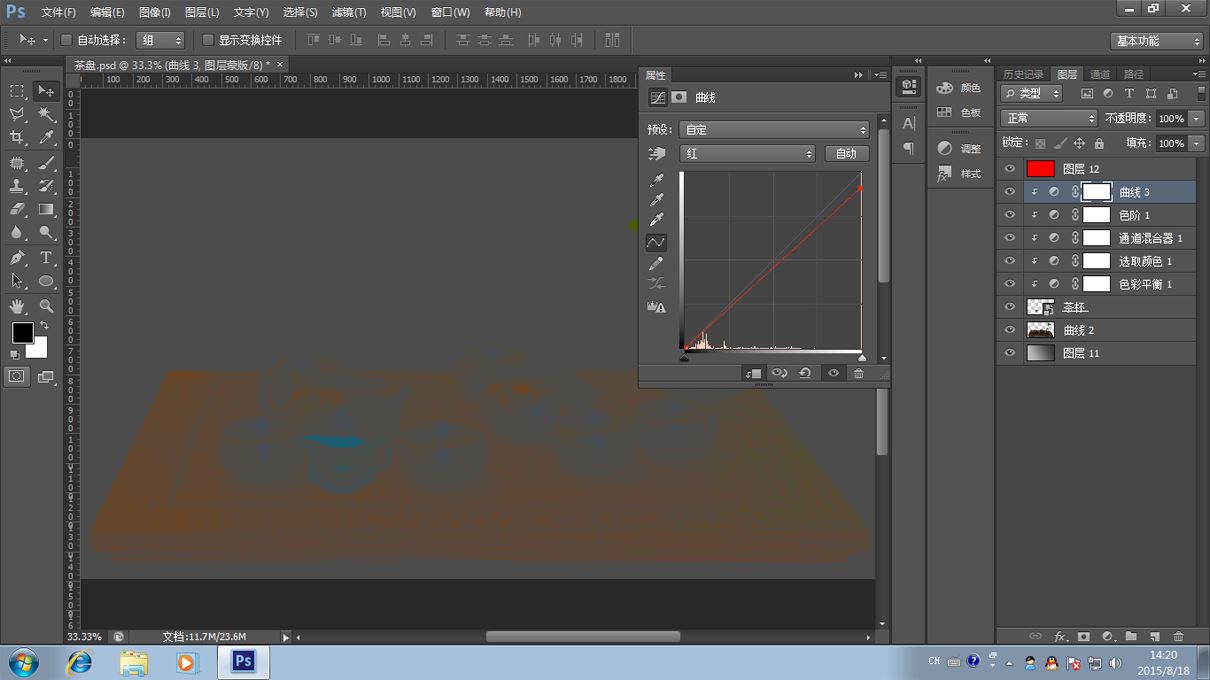Image resolution: width=1210 pixels, height=680 pixels.
Task: Open the 滤镜(T) menu
Action: tap(349, 12)
